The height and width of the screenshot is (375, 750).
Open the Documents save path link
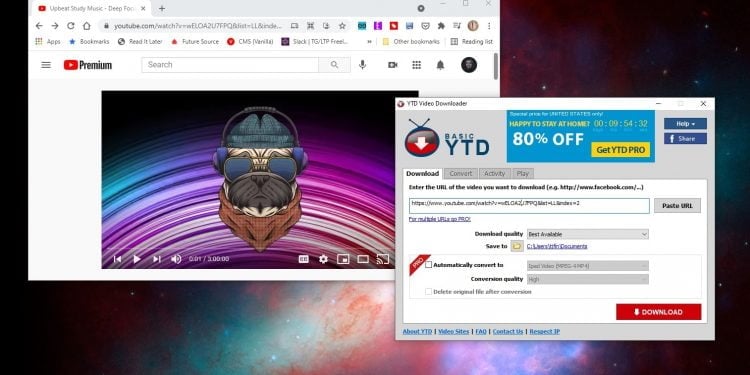(x=557, y=246)
